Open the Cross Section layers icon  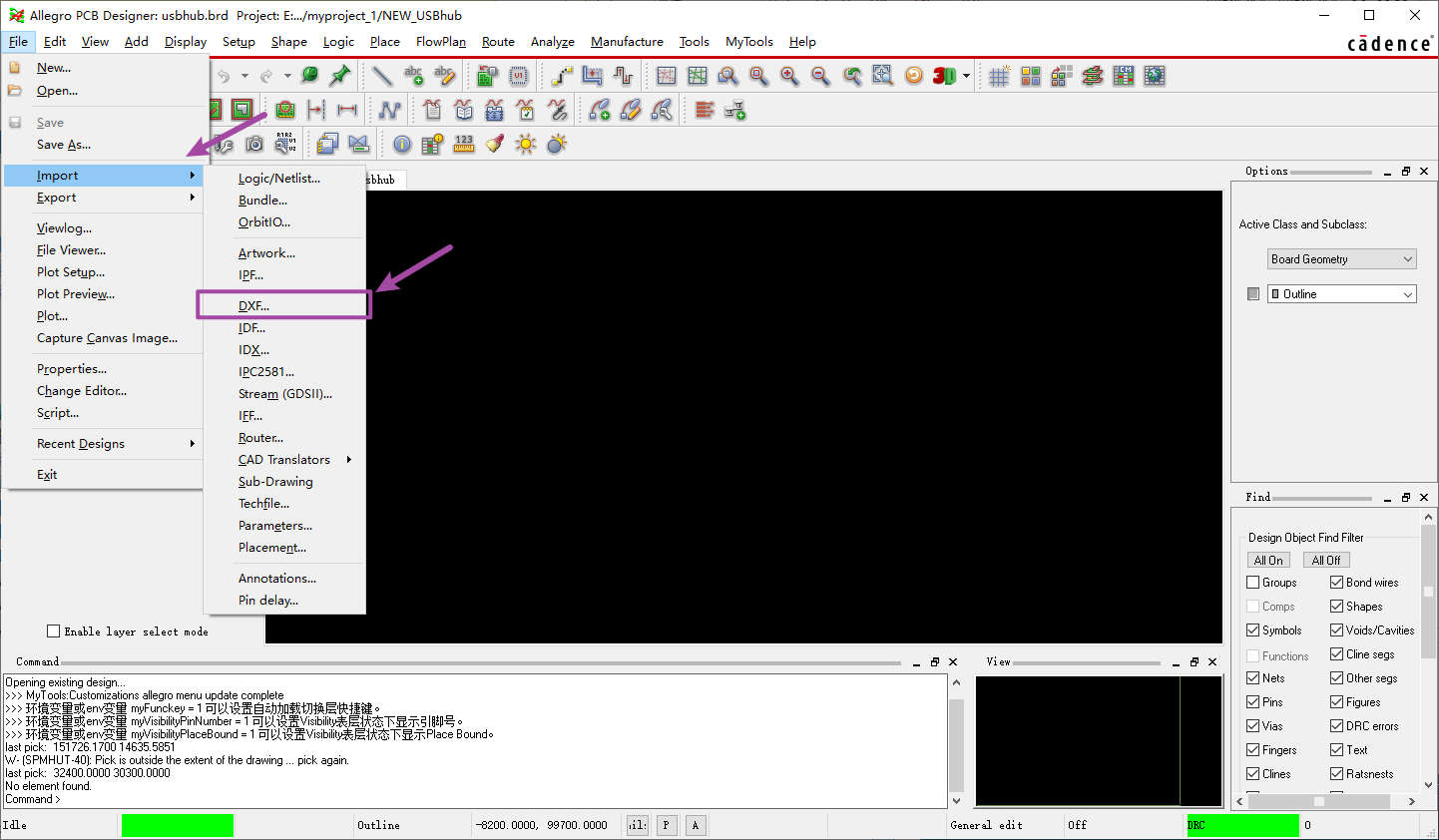tap(1092, 76)
